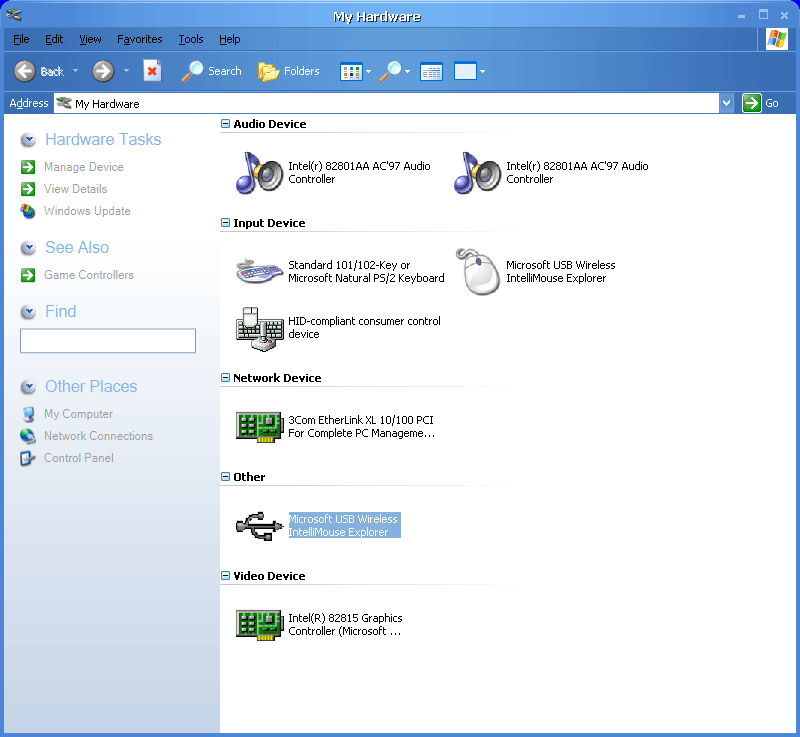Image resolution: width=800 pixels, height=737 pixels.
Task: Select the PS/2 Keyboard device icon
Action: click(x=259, y=272)
